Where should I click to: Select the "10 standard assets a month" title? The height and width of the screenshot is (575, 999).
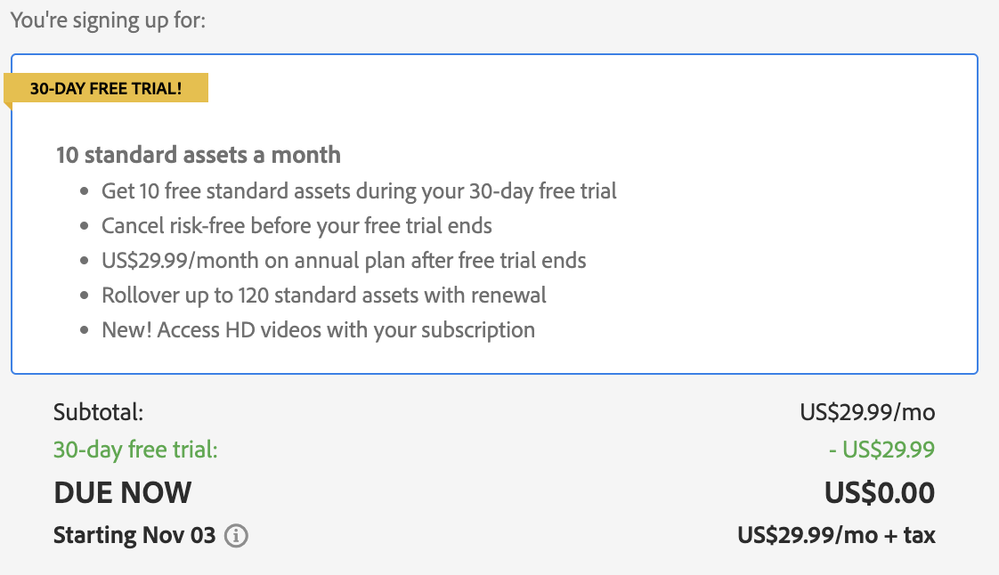198,155
